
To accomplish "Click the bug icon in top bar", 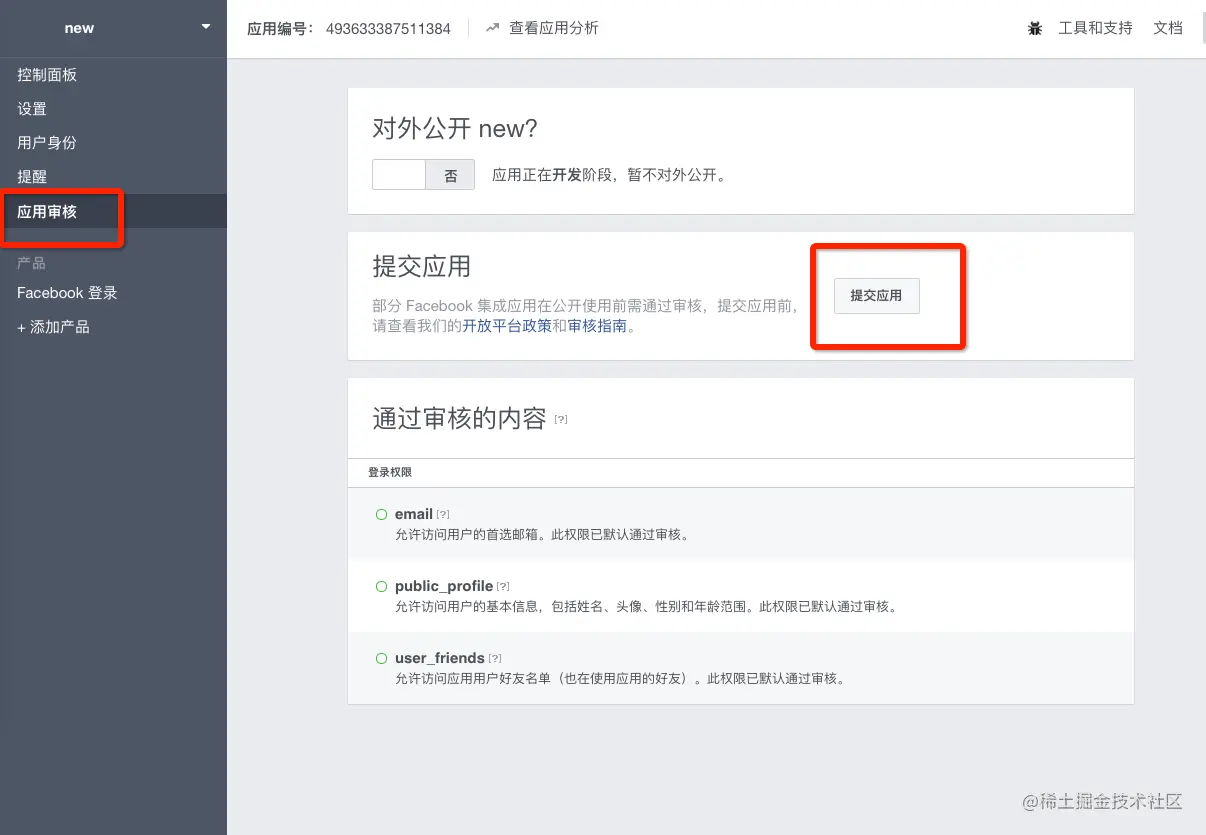I will pos(1035,28).
